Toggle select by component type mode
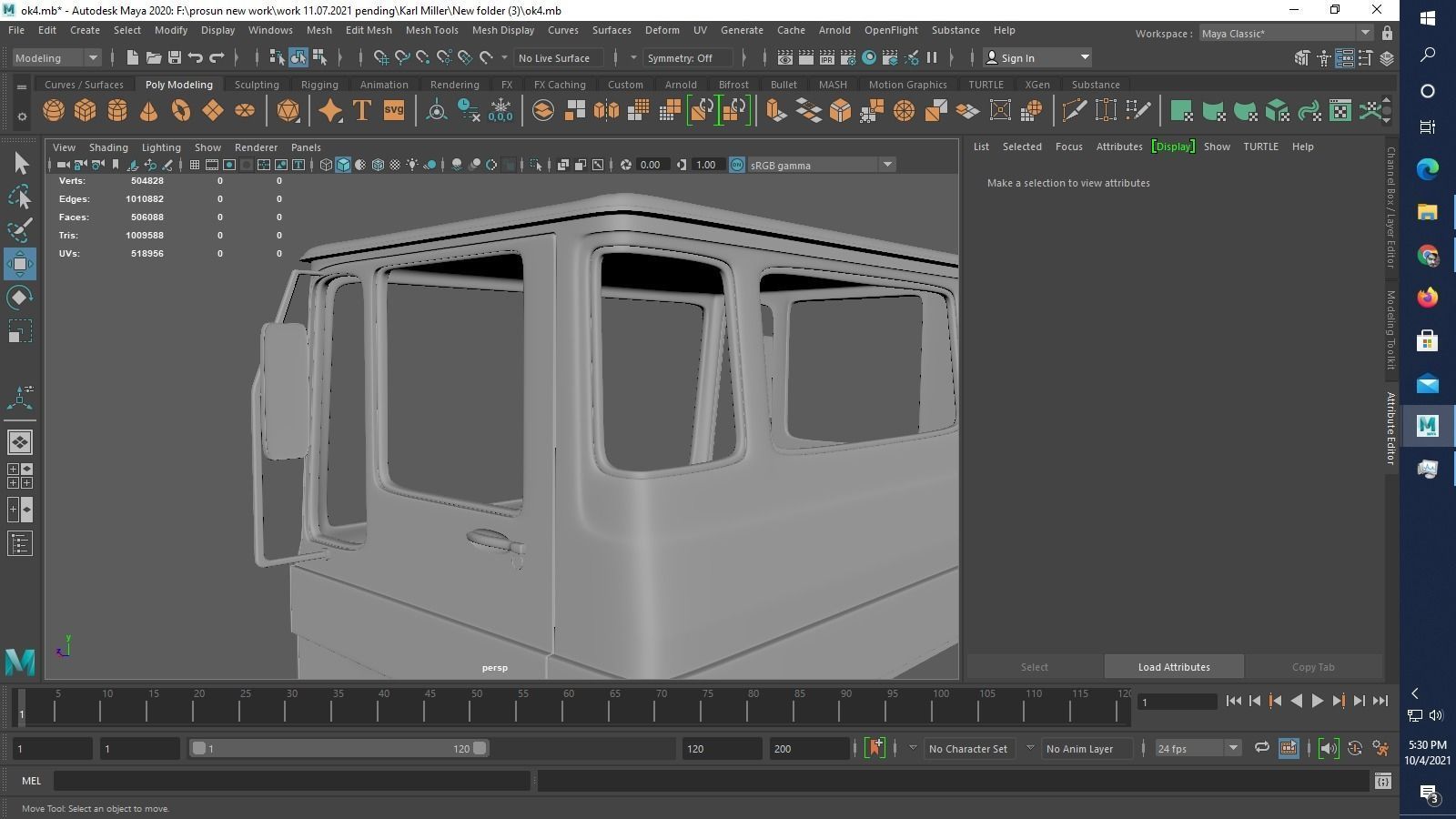Viewport: 1456px width, 819px height. coord(319,57)
